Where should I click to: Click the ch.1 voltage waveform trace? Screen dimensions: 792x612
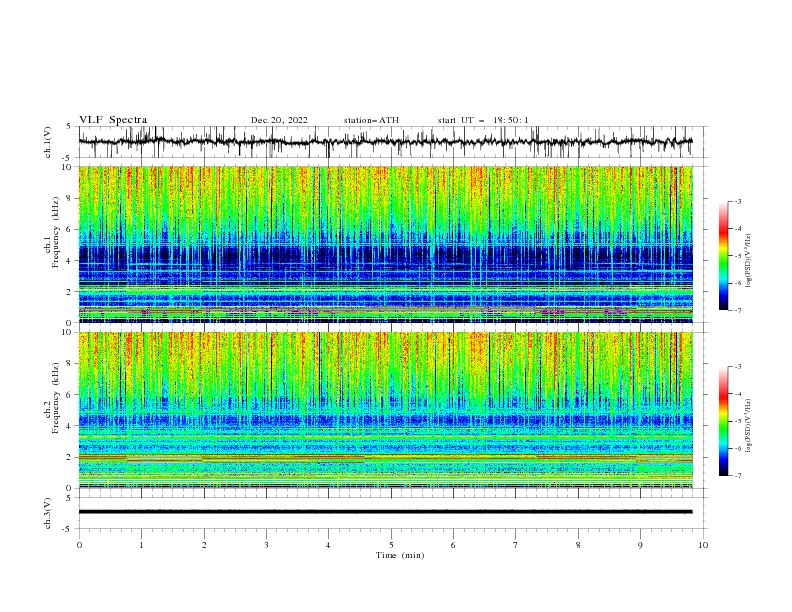(x=385, y=142)
